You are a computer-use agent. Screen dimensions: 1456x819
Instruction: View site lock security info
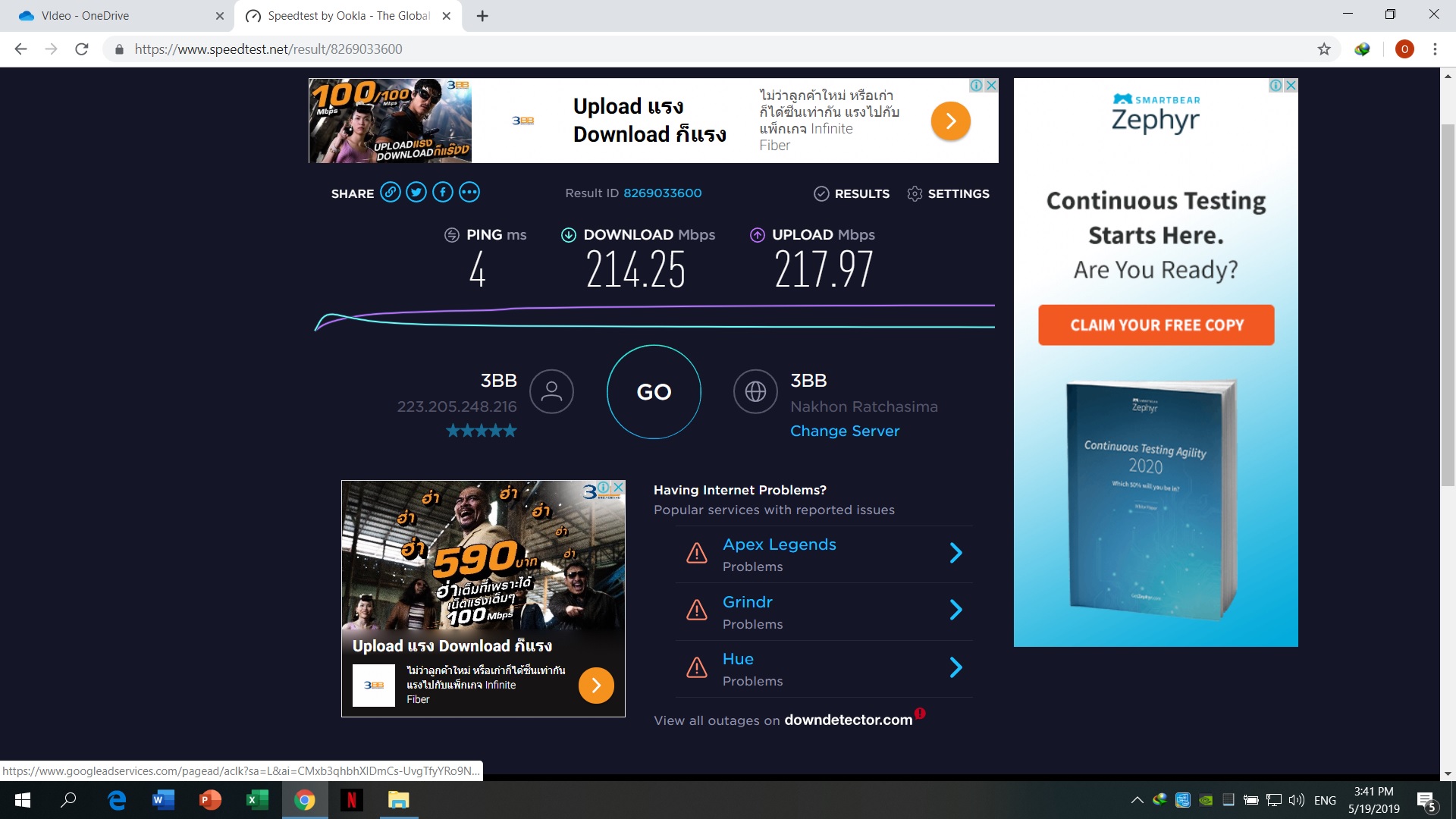pos(119,49)
